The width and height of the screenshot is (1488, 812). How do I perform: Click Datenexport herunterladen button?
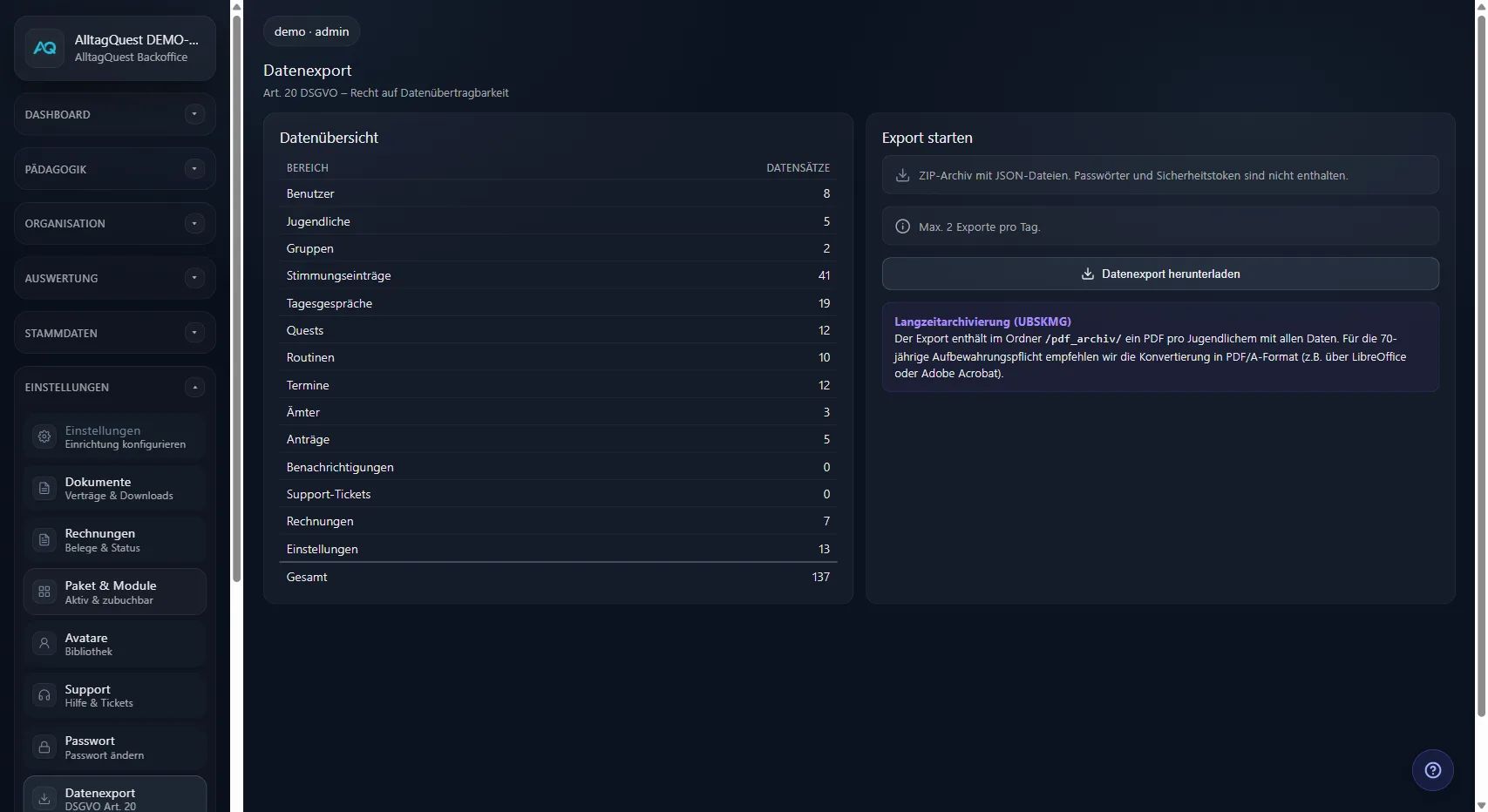point(1159,274)
